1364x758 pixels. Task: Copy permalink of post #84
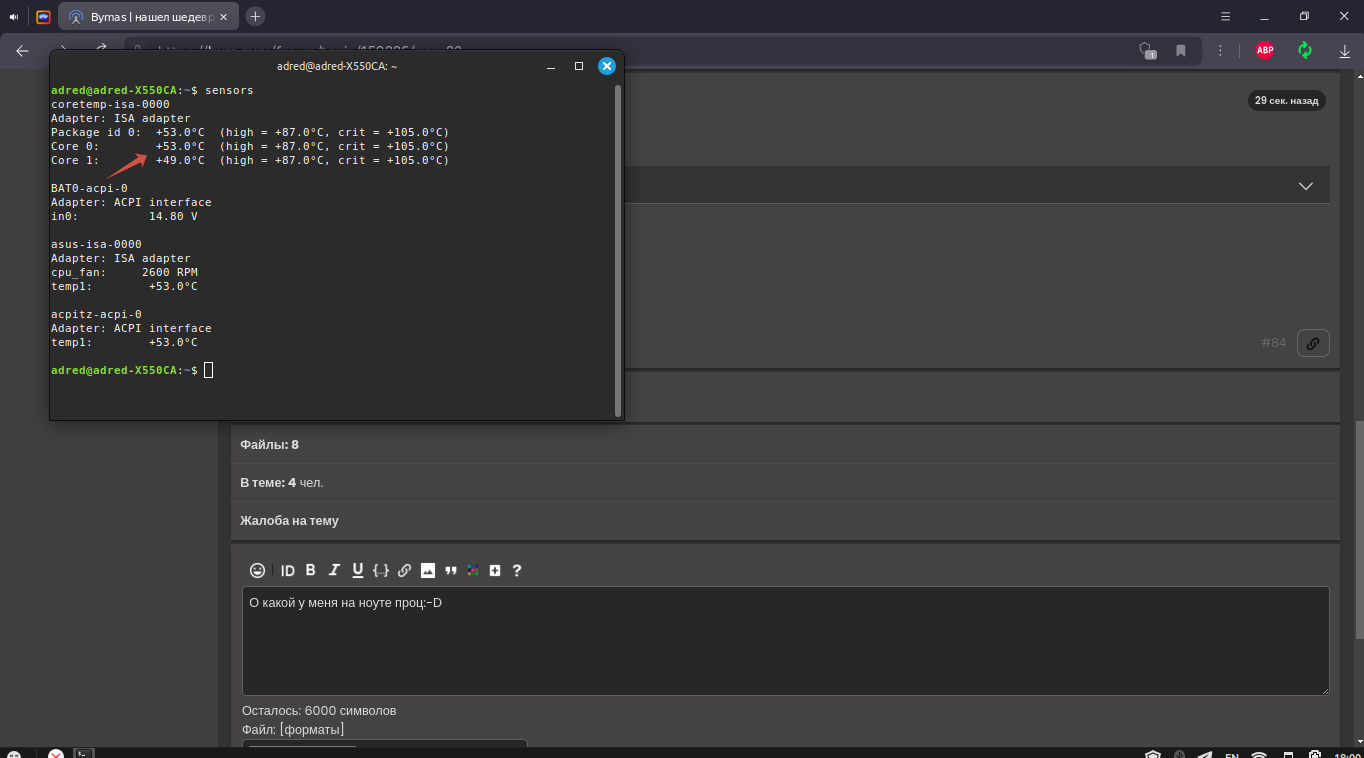(x=1313, y=343)
